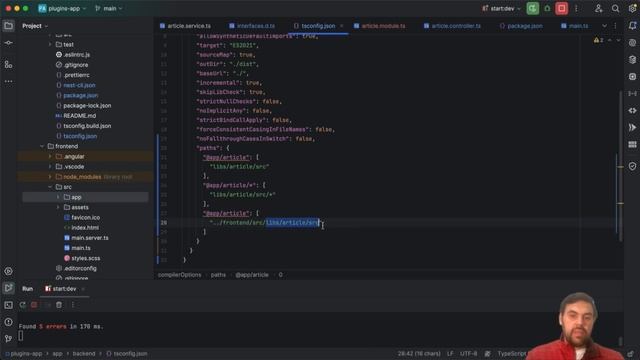Screen dimensions: 640x360
Task: Switch to package.json editor tab
Action: click(x=521, y=26)
